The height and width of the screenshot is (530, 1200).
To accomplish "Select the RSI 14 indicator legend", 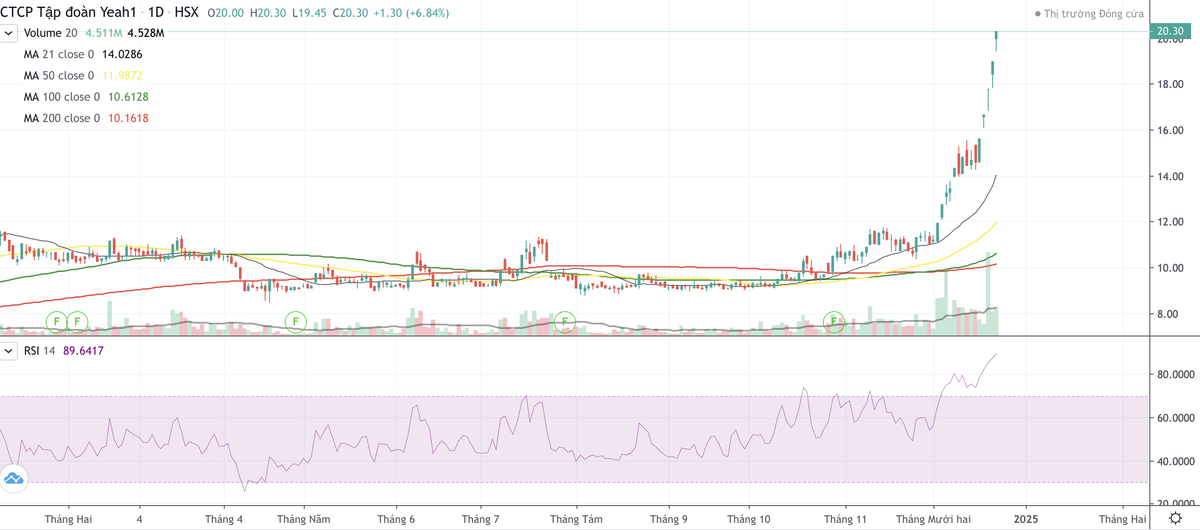I will [x=40, y=350].
